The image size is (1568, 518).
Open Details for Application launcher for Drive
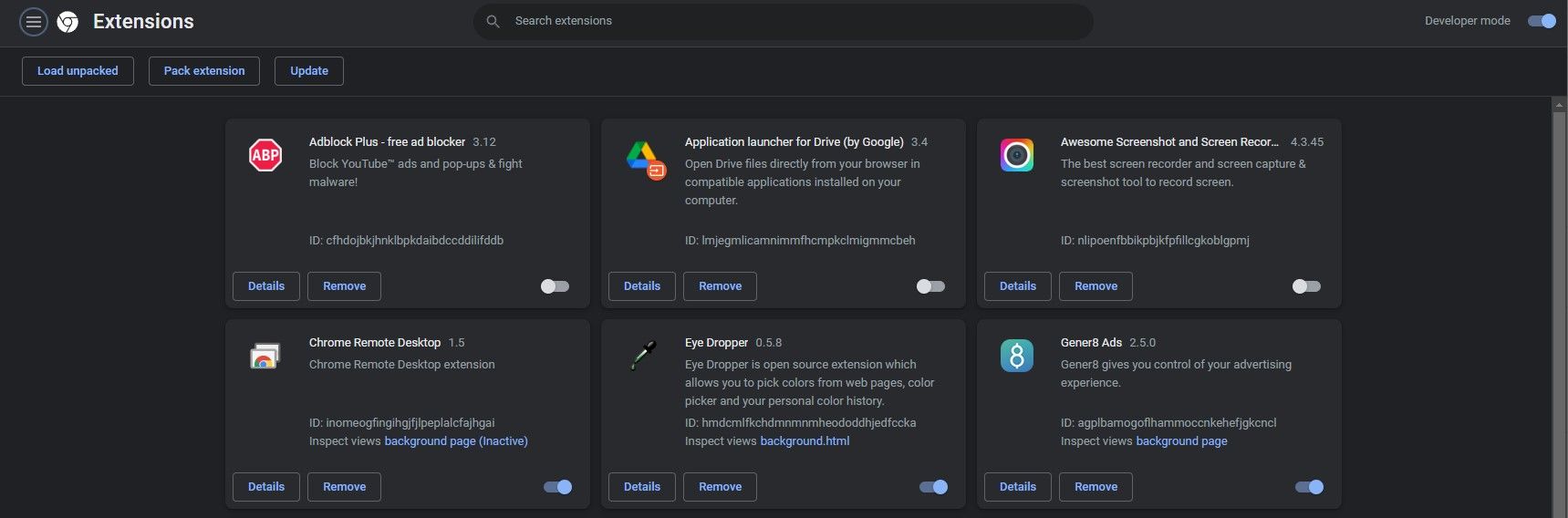(x=642, y=286)
